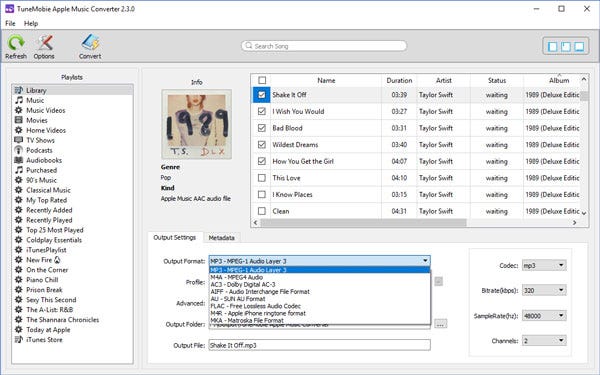This screenshot has height=375, width=600.
Task: Click My Top Rated playlist gear icon
Action: click(18, 200)
